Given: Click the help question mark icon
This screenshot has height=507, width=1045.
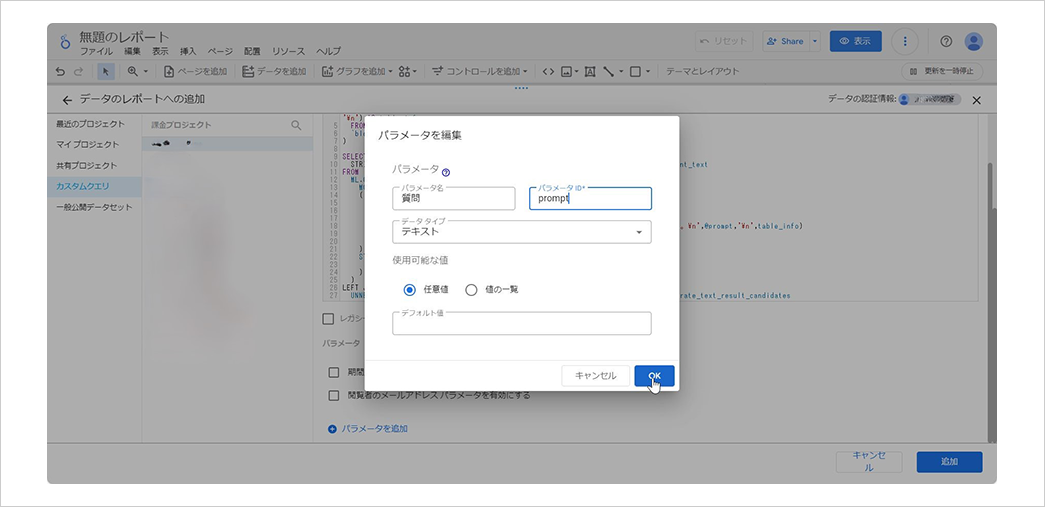Looking at the screenshot, I should click(946, 41).
